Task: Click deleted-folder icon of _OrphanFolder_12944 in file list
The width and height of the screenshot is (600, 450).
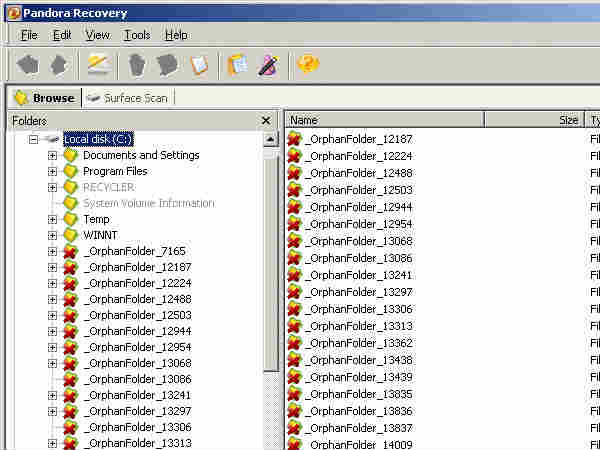Action: tap(295, 207)
